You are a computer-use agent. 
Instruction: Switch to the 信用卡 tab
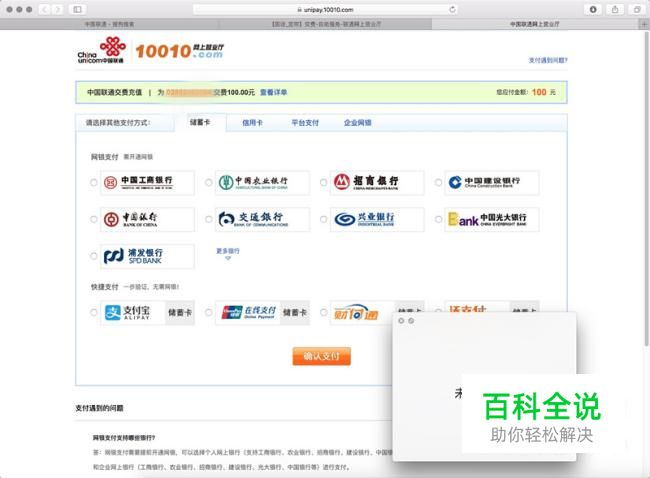[252, 123]
